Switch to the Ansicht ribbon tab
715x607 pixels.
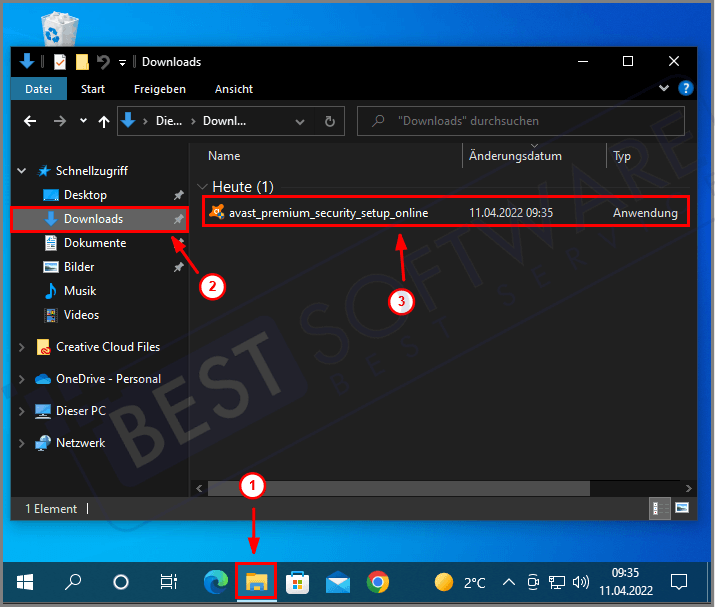pos(233,89)
